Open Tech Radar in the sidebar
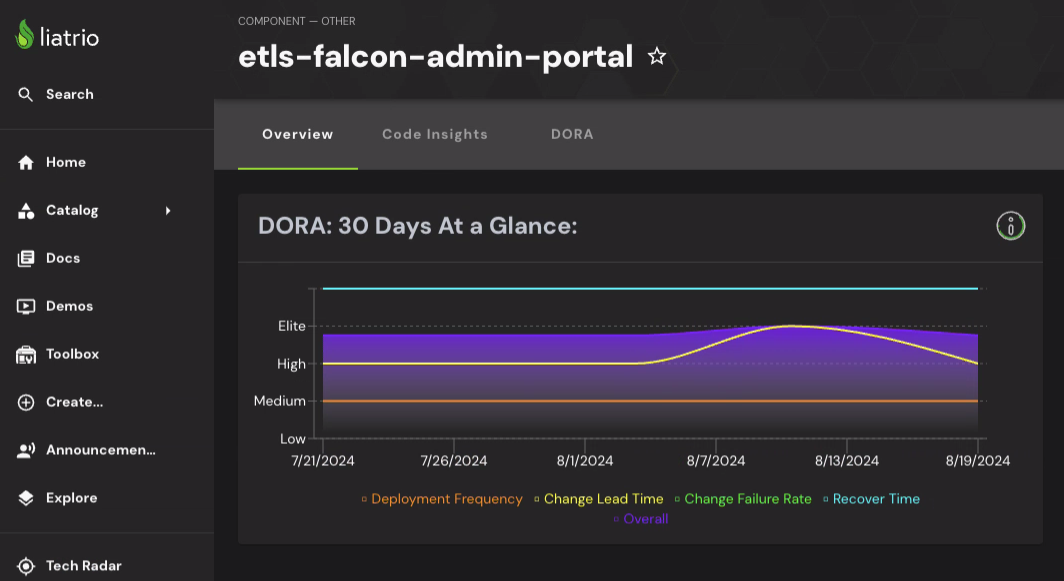 coord(107,566)
